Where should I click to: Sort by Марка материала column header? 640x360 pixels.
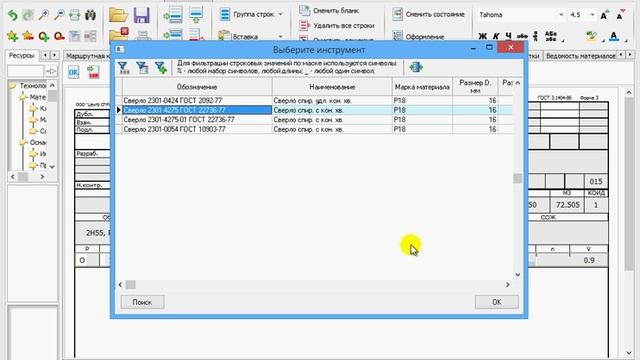(x=422, y=87)
